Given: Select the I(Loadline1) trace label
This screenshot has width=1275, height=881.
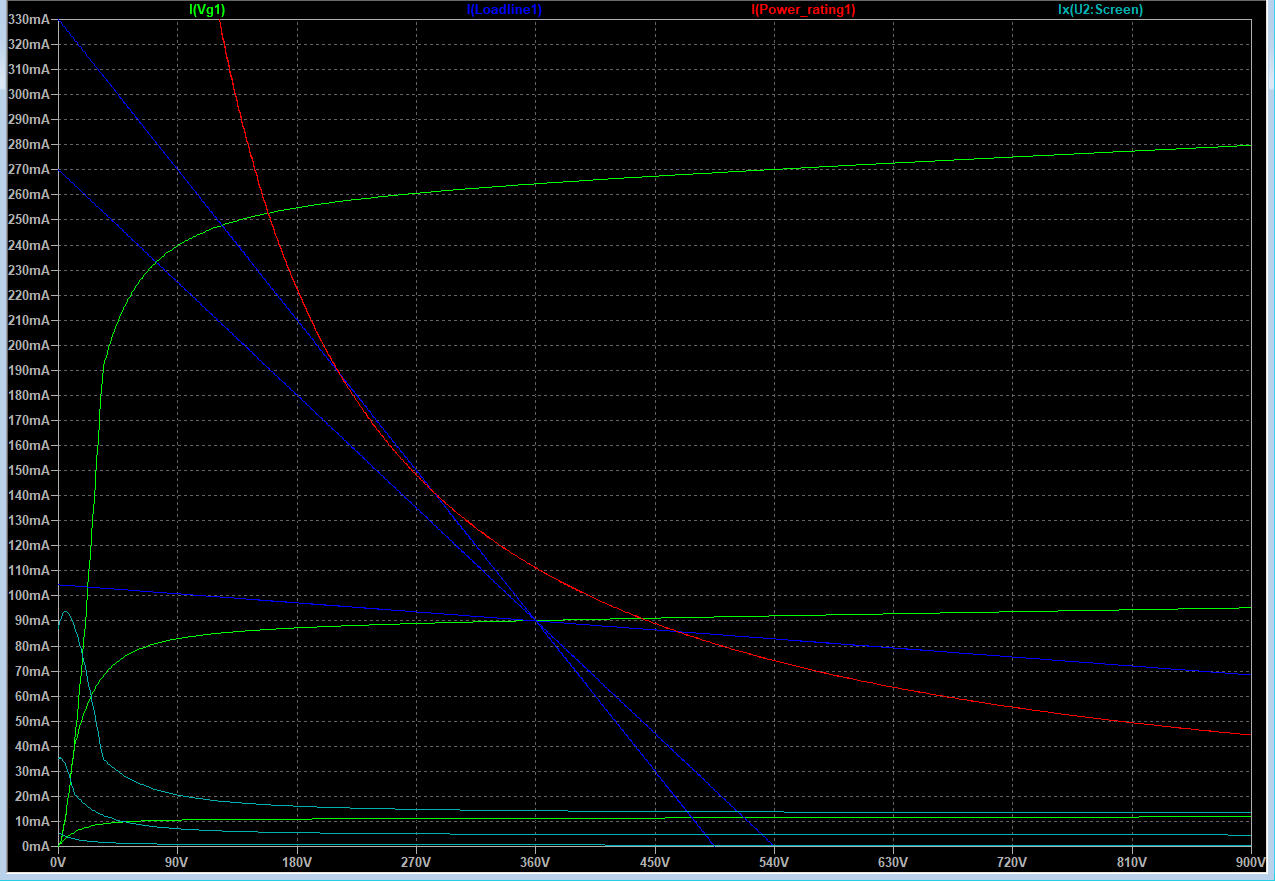Looking at the screenshot, I should point(504,9).
